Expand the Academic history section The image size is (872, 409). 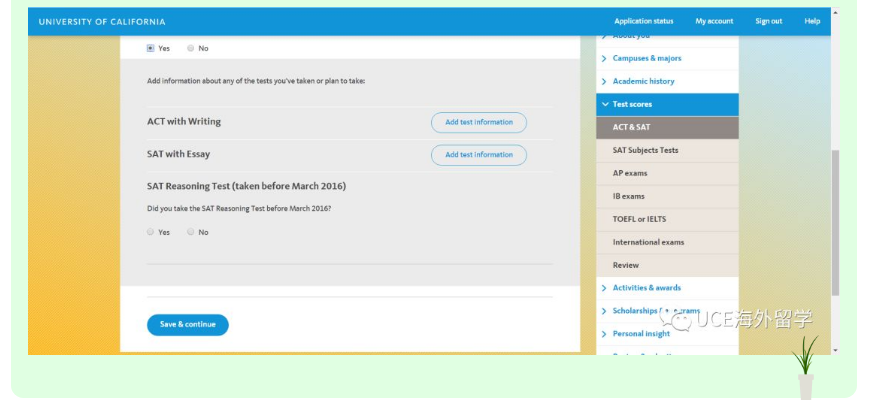pyautogui.click(x=643, y=81)
